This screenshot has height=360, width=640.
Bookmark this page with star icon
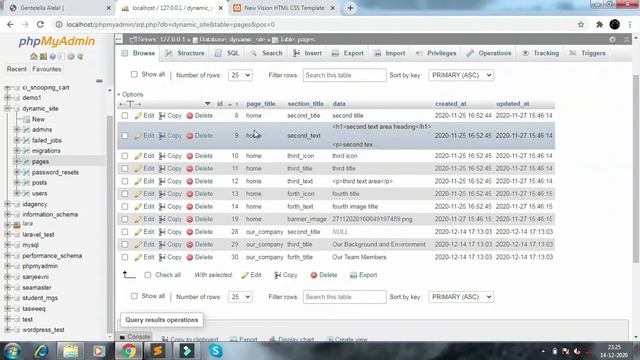(x=581, y=24)
